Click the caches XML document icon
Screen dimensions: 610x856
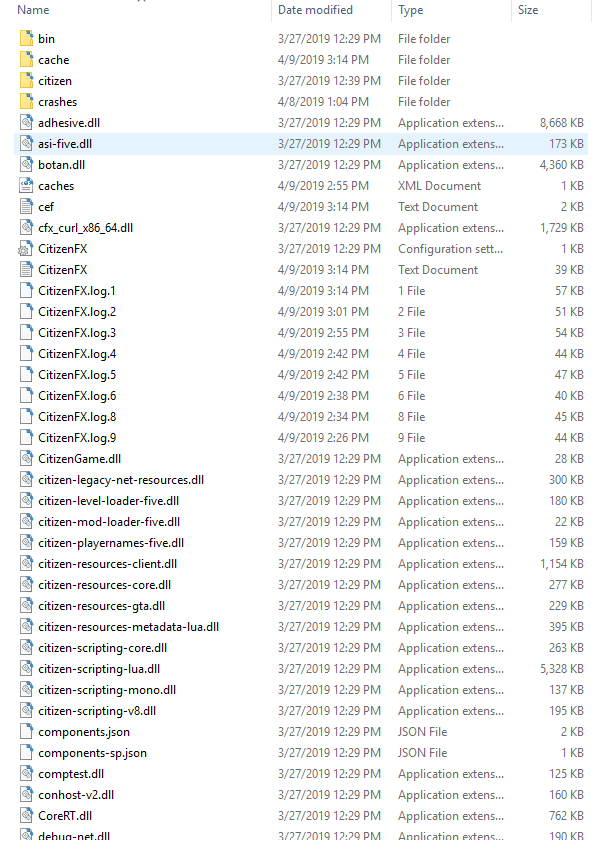pyautogui.click(x=26, y=186)
